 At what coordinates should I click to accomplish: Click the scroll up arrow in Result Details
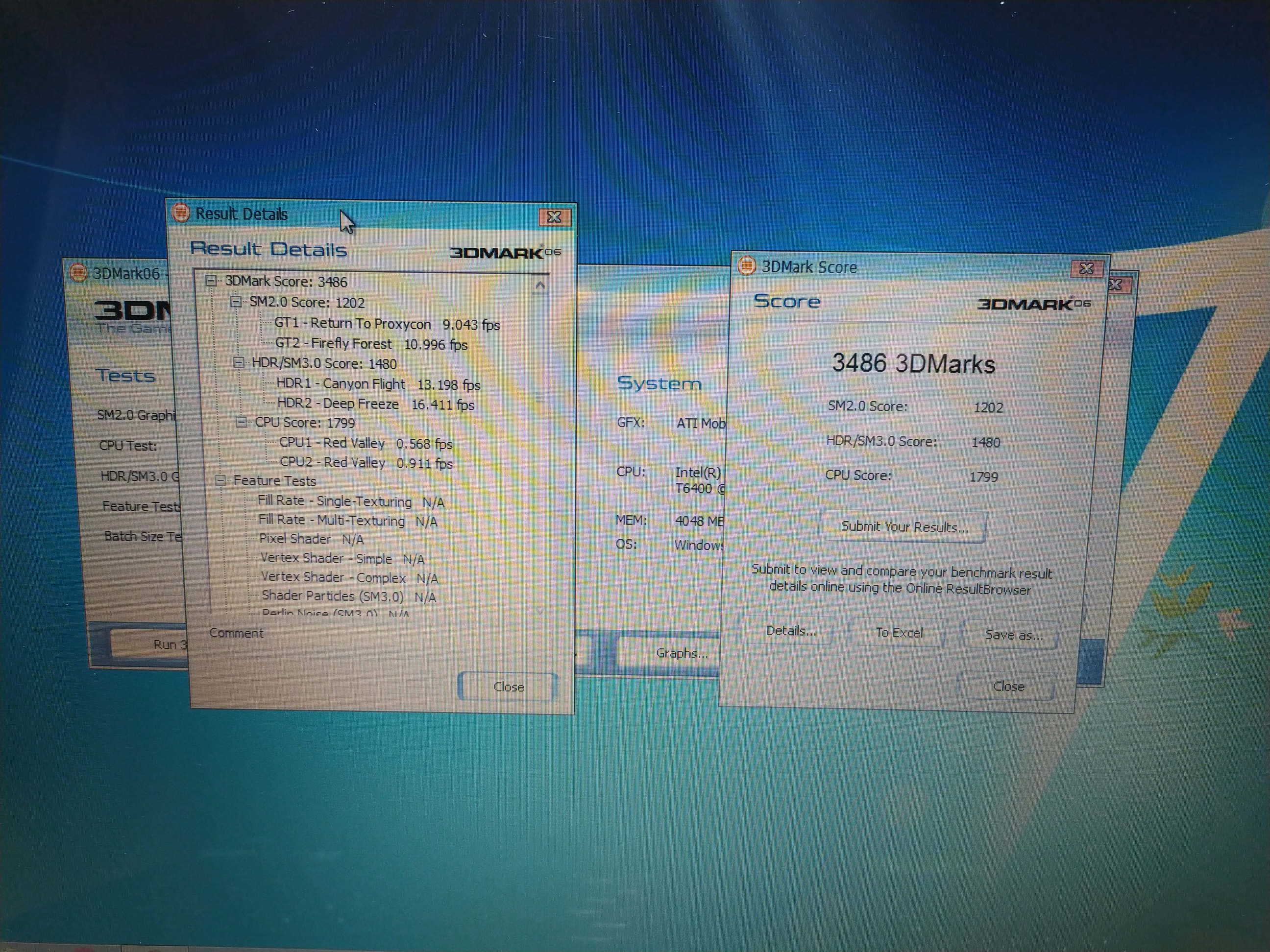point(539,285)
